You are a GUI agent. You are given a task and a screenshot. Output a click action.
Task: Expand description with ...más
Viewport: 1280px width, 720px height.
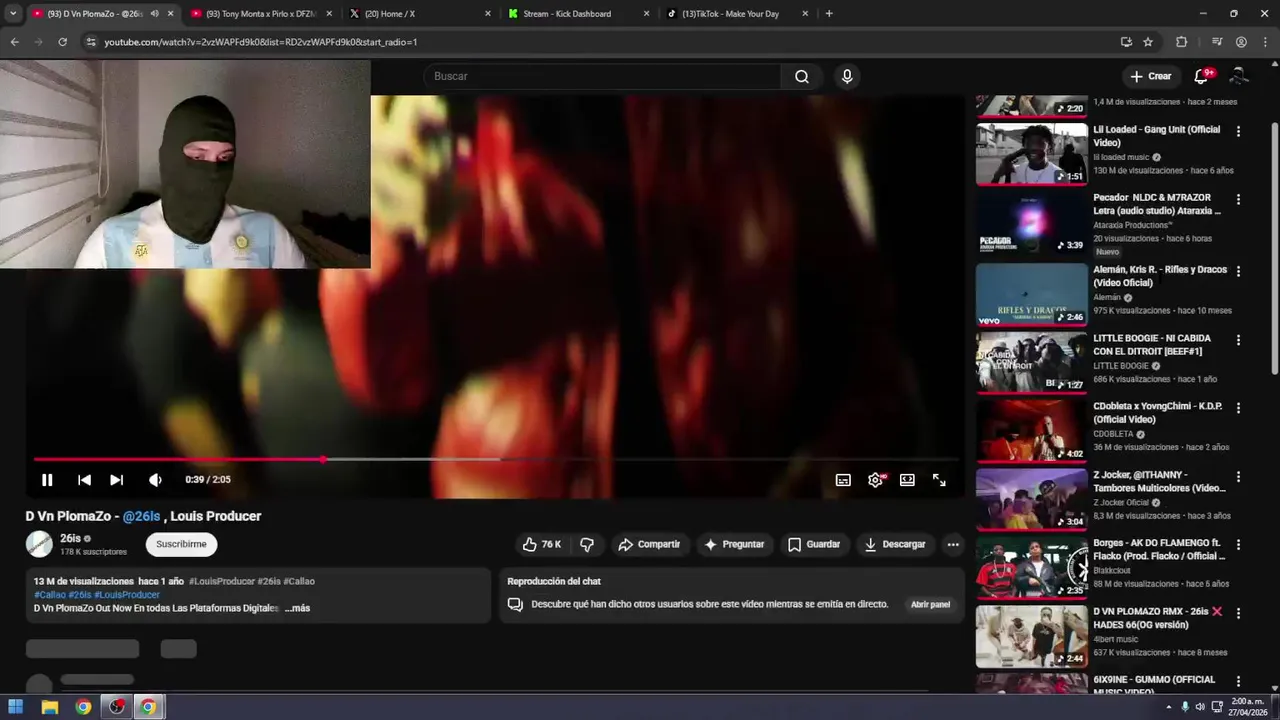(x=297, y=608)
